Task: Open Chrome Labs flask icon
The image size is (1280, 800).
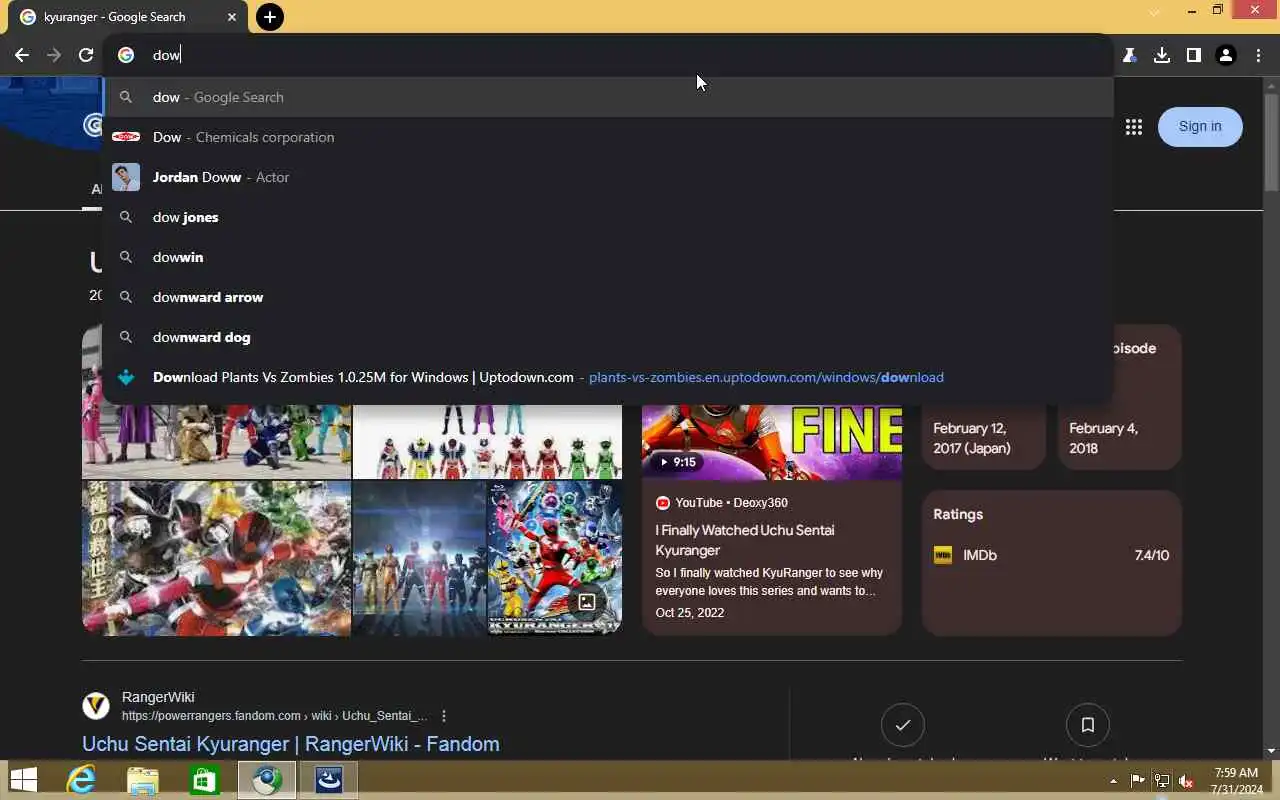Action: 1129,55
